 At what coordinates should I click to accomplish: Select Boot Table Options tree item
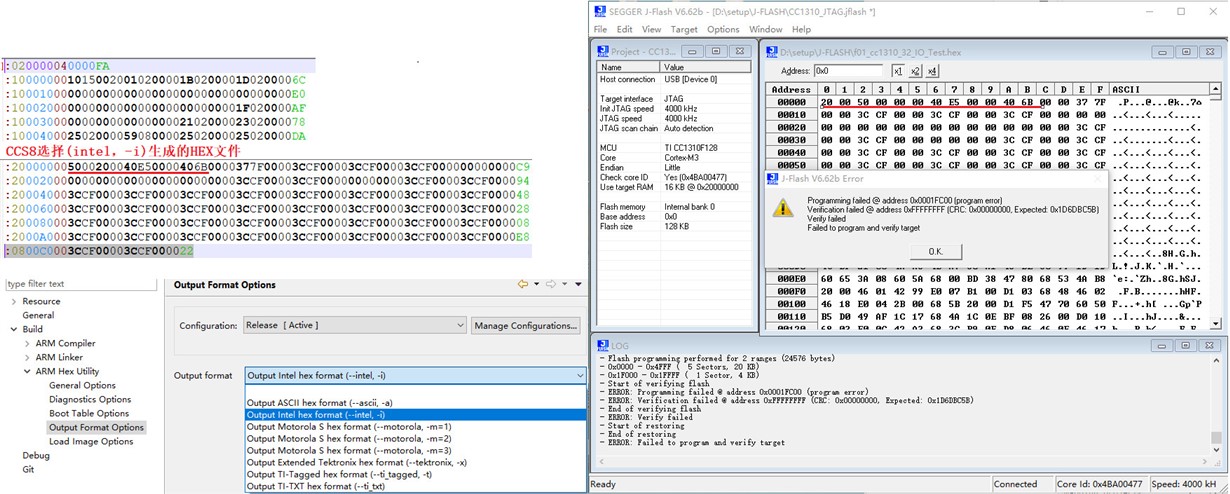[x=87, y=413]
